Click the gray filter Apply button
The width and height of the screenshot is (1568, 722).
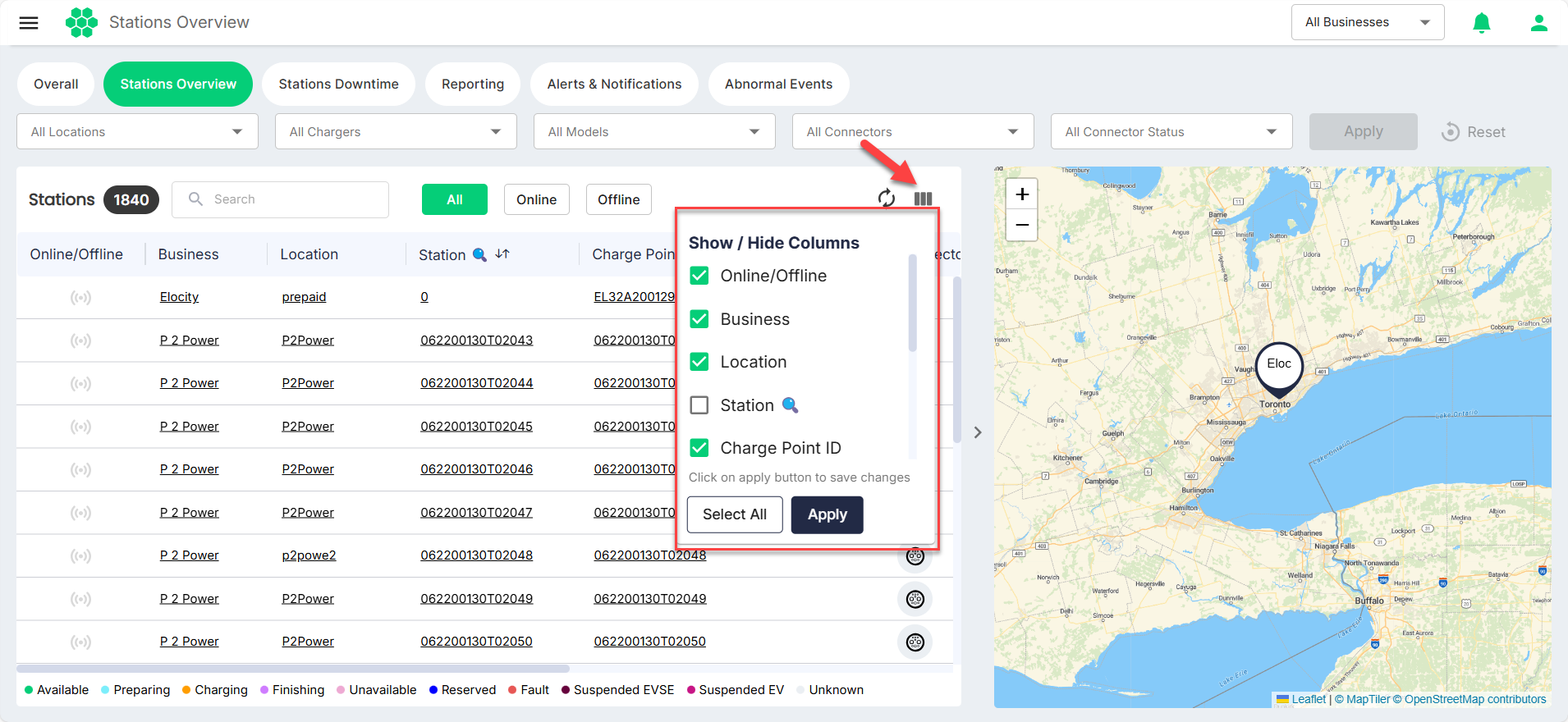click(1363, 131)
